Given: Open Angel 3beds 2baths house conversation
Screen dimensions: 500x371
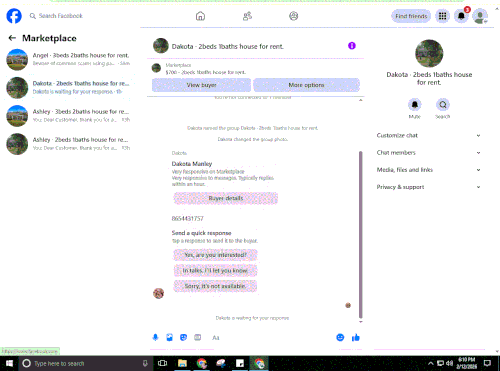Looking at the screenshot, I should point(68,59).
